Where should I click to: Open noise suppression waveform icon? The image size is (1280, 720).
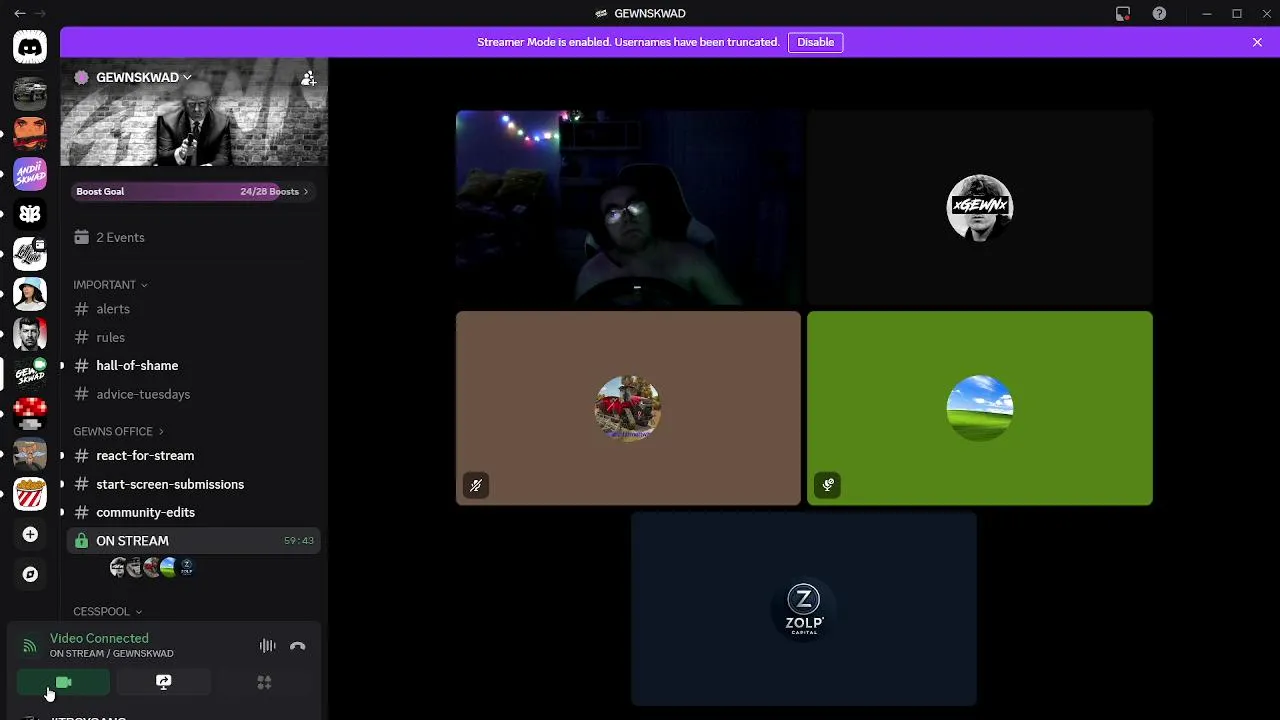point(267,646)
